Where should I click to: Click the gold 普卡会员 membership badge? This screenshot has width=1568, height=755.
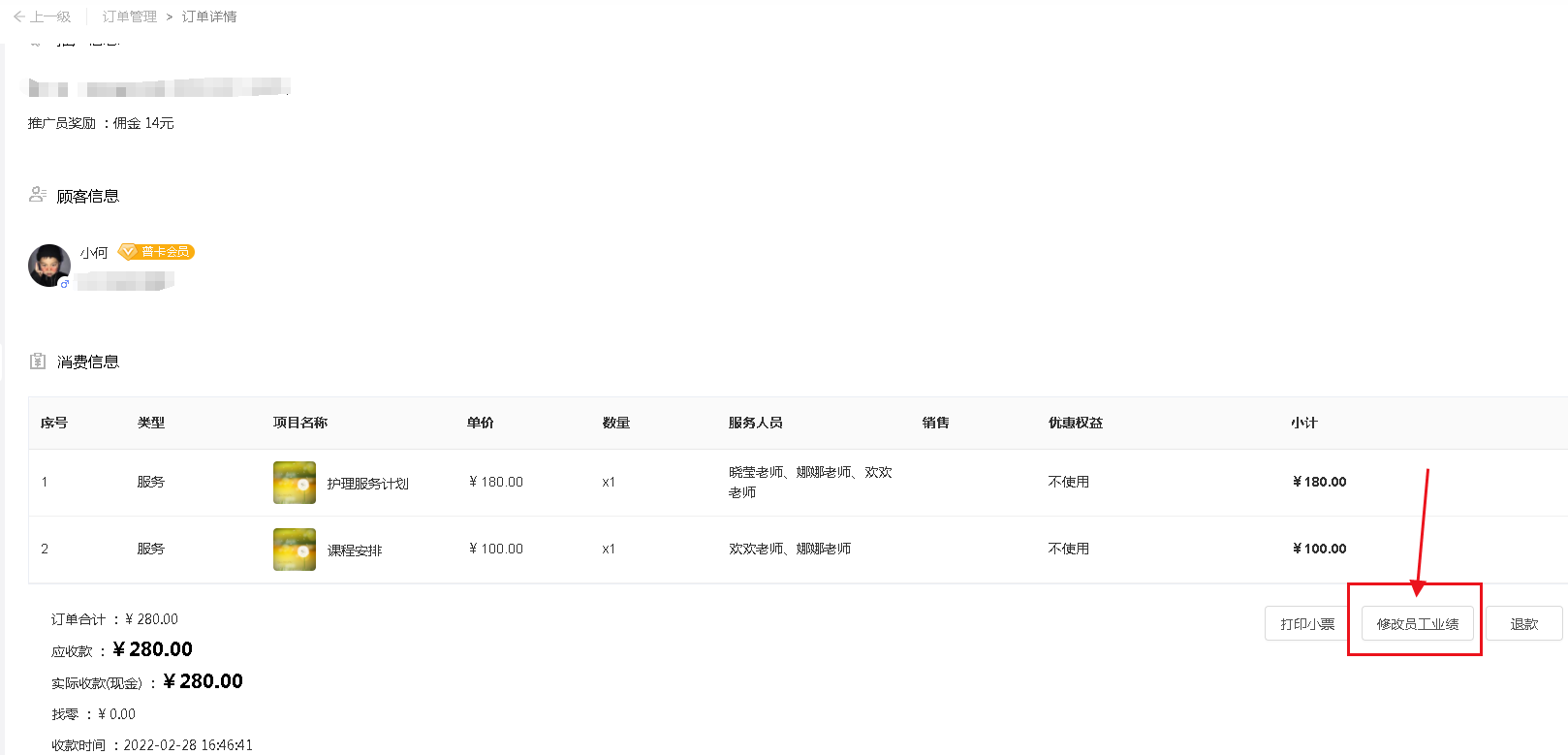point(156,252)
